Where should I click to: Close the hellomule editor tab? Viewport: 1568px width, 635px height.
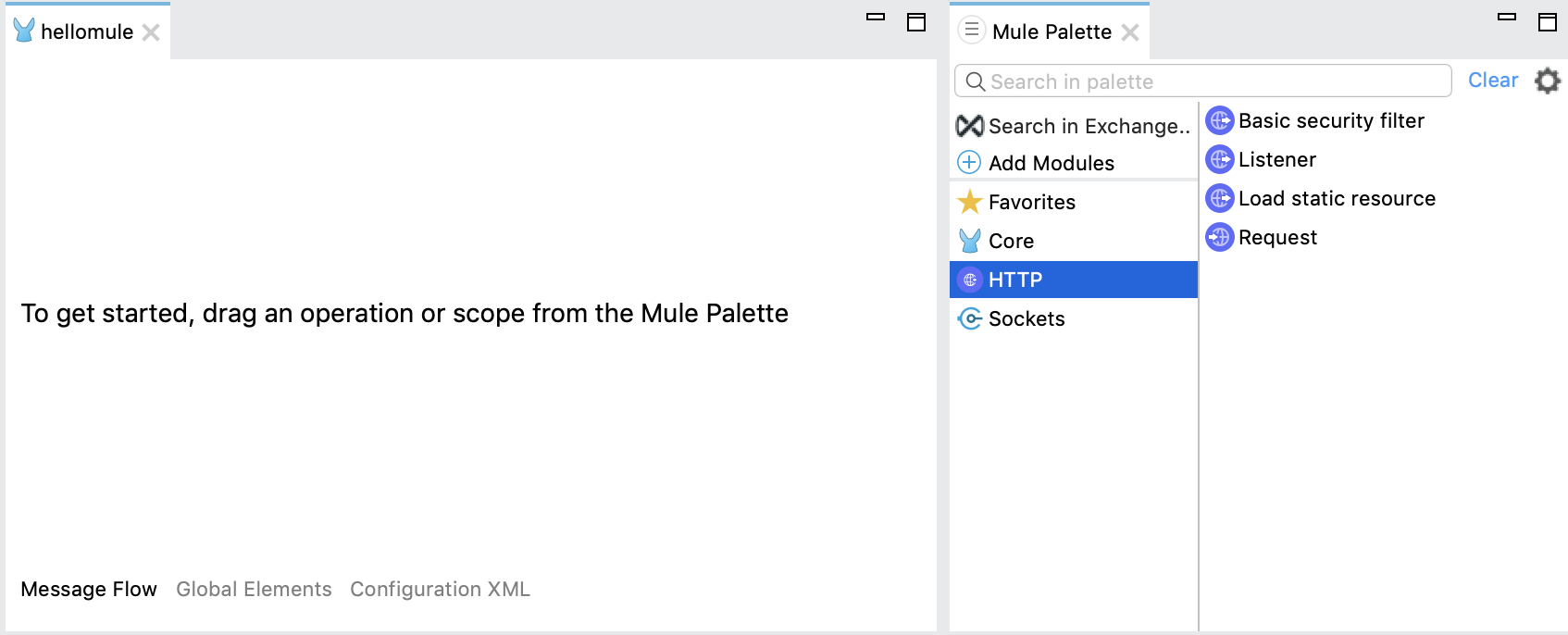pyautogui.click(x=151, y=31)
